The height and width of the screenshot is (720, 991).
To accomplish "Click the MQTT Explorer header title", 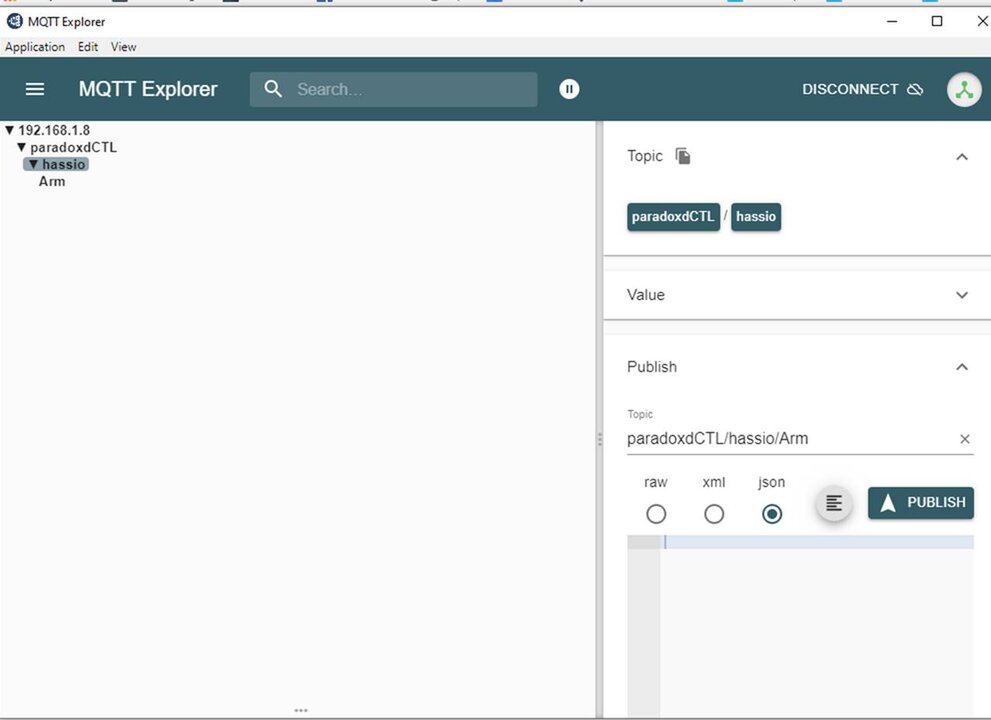I will pyautogui.click(x=148, y=89).
